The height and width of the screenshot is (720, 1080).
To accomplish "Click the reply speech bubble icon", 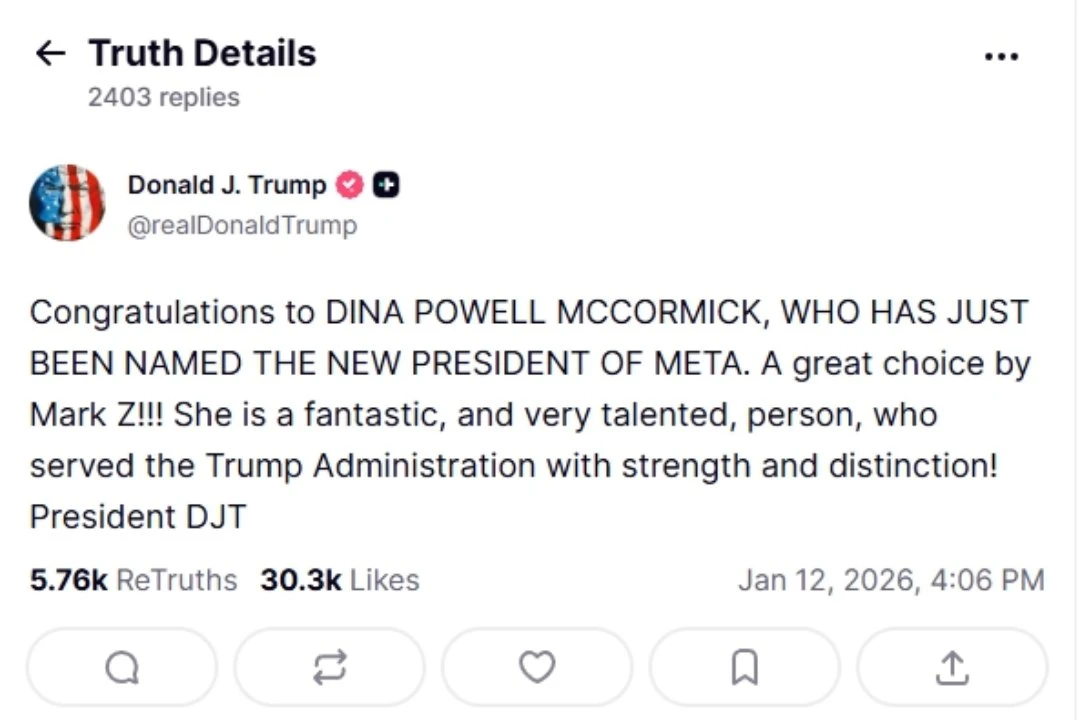I will coord(122,667).
